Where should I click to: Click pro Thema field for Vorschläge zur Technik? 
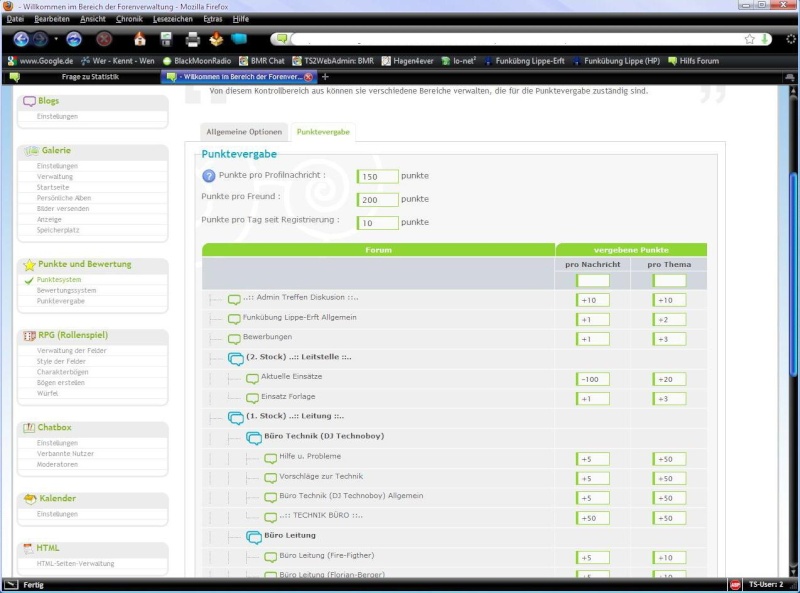point(669,479)
